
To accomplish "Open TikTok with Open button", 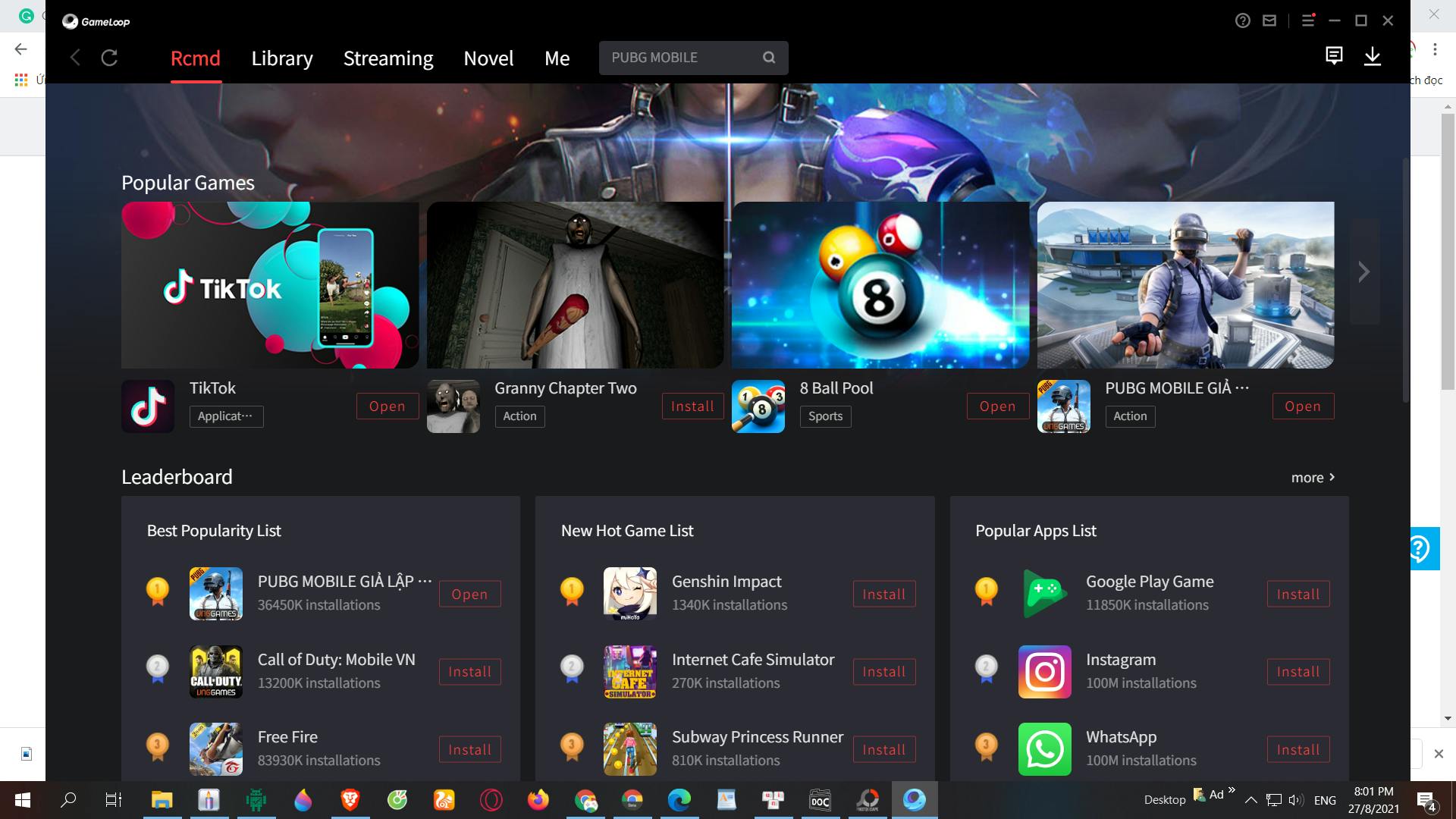I will point(388,406).
